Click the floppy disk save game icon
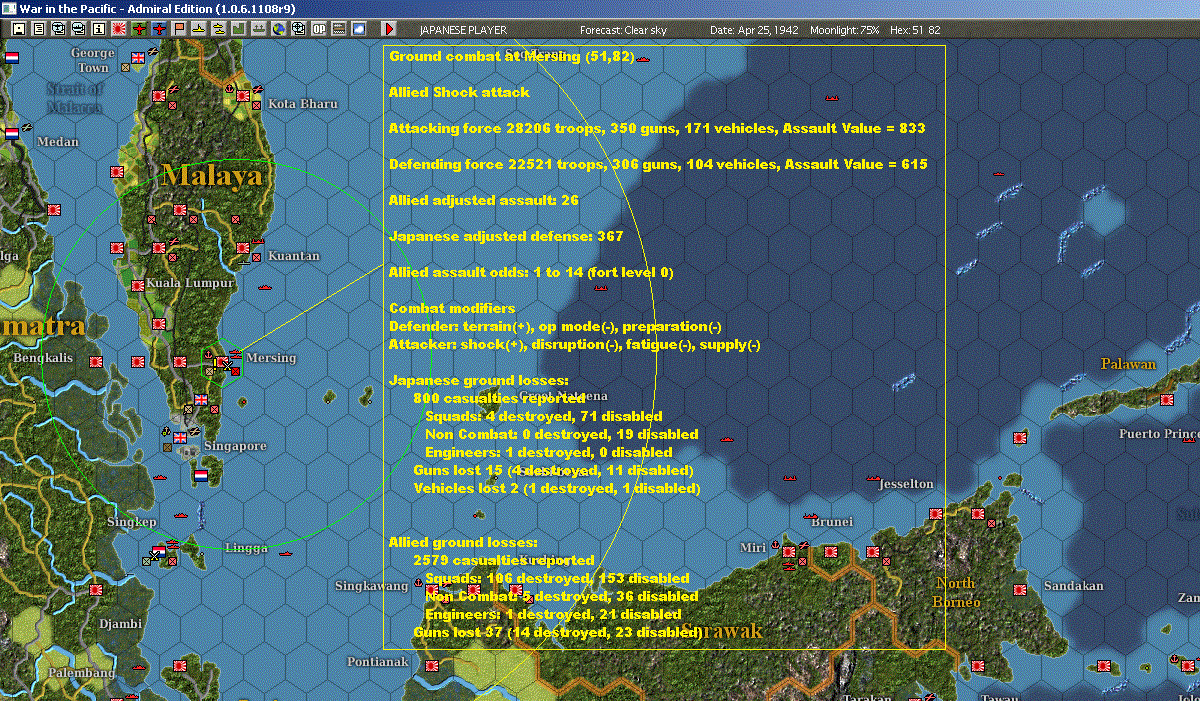This screenshot has height=701, width=1200. [19, 29]
